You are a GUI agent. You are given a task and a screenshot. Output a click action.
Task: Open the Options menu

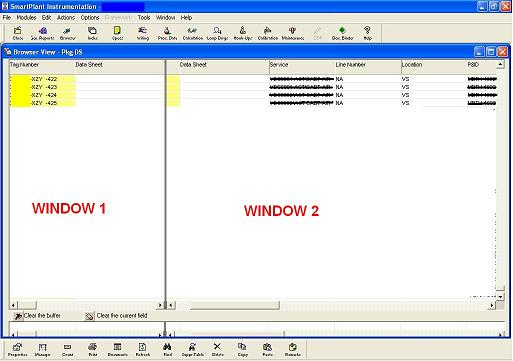coord(90,17)
